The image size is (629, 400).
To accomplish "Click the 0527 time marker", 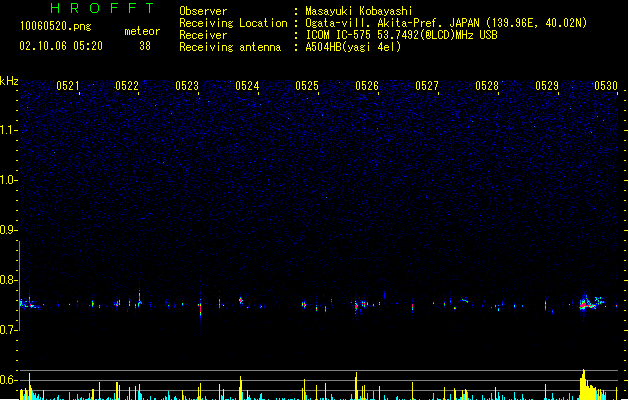I will pos(427,86).
